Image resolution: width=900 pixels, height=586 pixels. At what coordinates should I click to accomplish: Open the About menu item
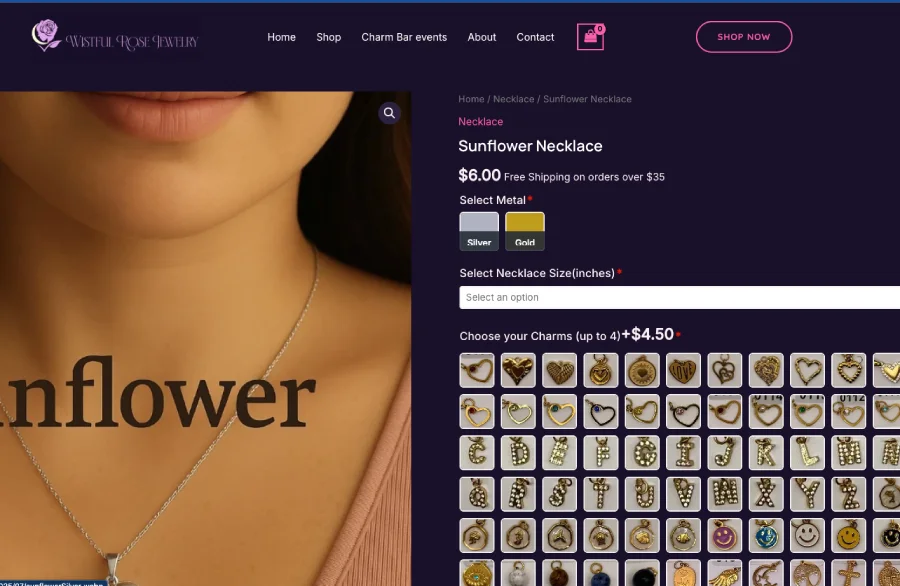click(x=482, y=37)
